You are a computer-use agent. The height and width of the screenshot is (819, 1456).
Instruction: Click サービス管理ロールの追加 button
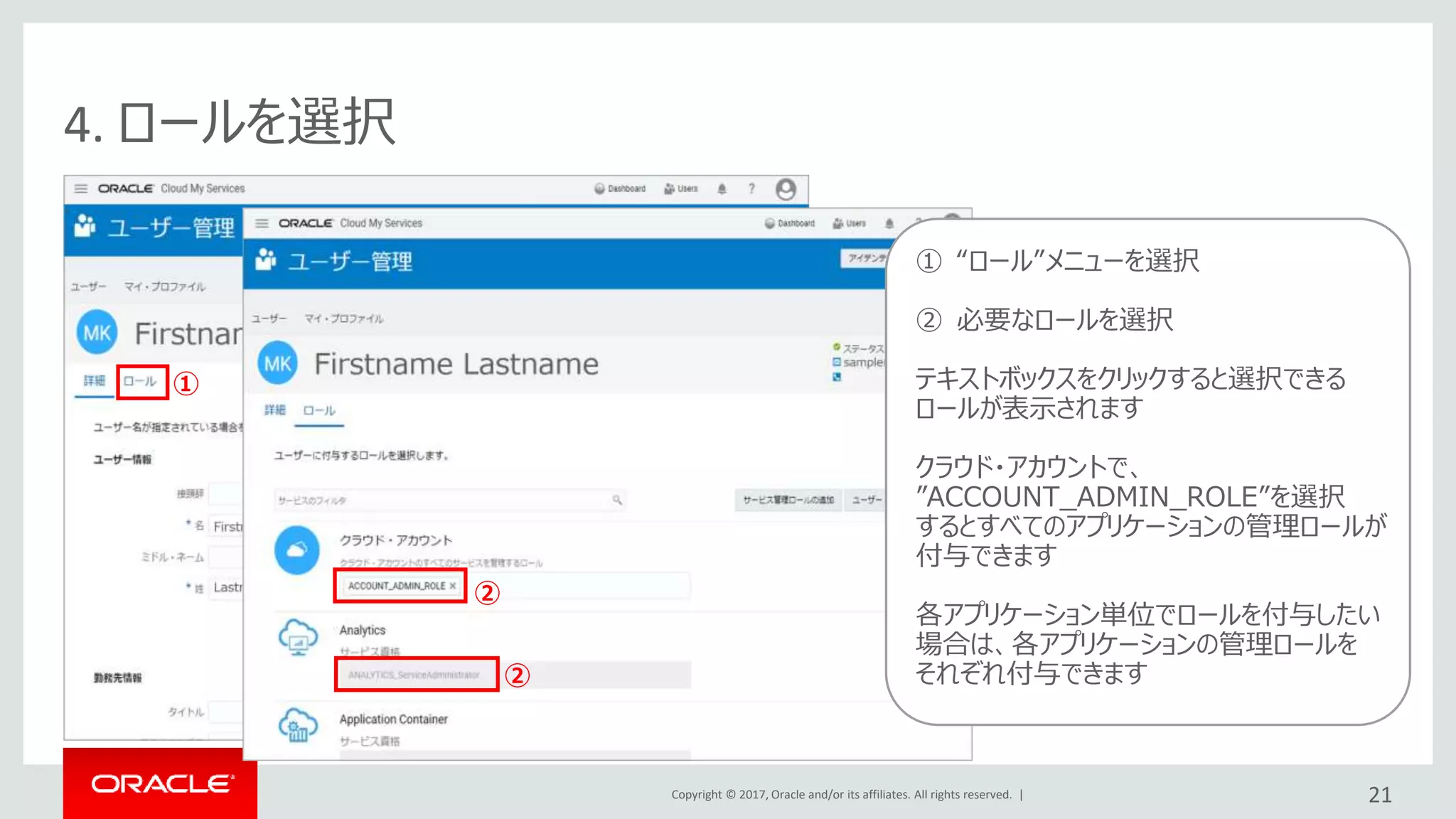tap(788, 500)
